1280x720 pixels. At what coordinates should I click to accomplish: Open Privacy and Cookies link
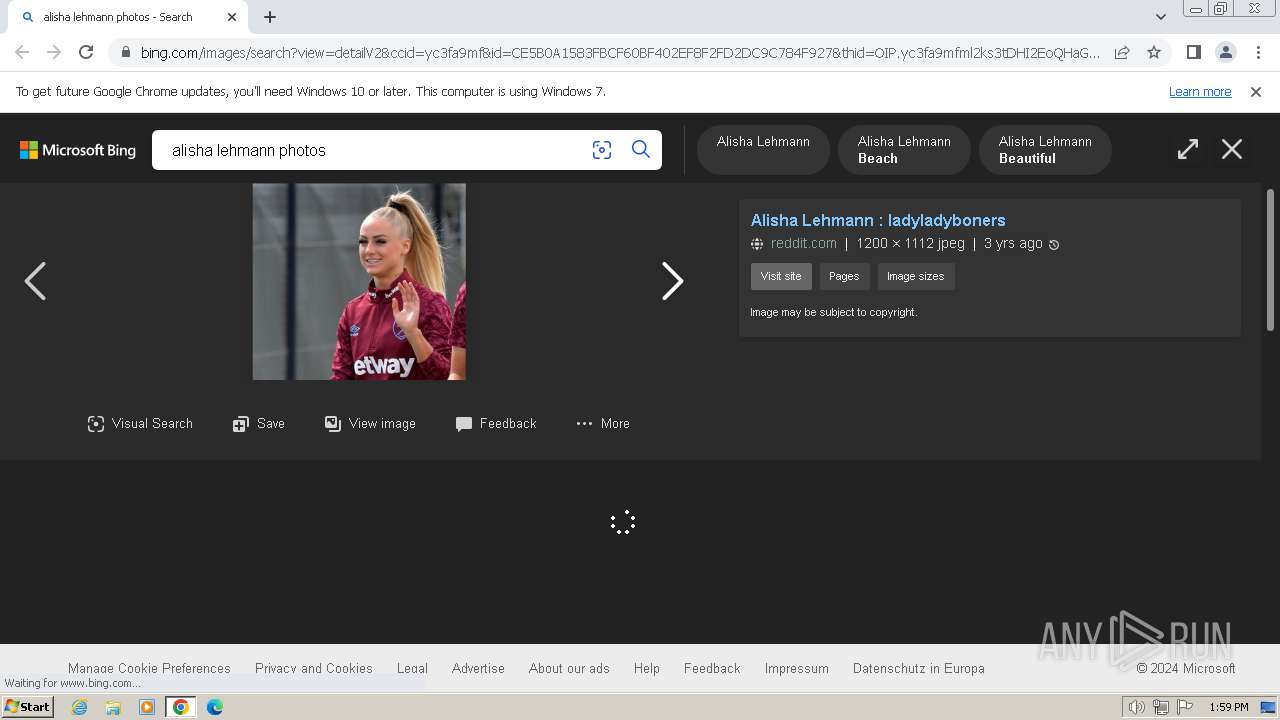[x=314, y=668]
